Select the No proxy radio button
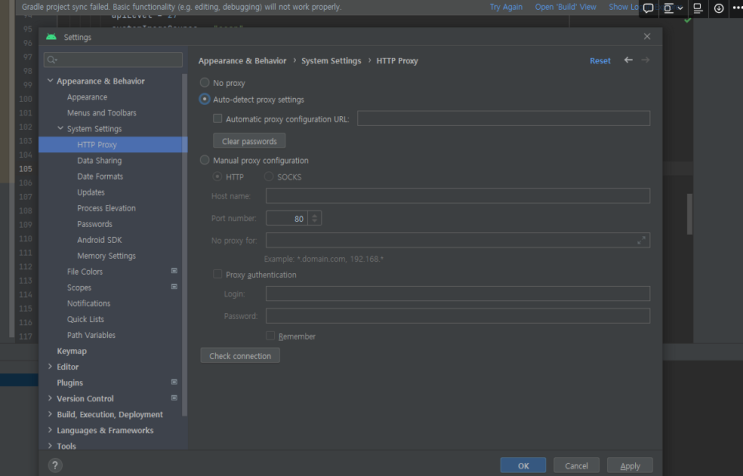Viewport: 743px width, 476px height. click(205, 83)
